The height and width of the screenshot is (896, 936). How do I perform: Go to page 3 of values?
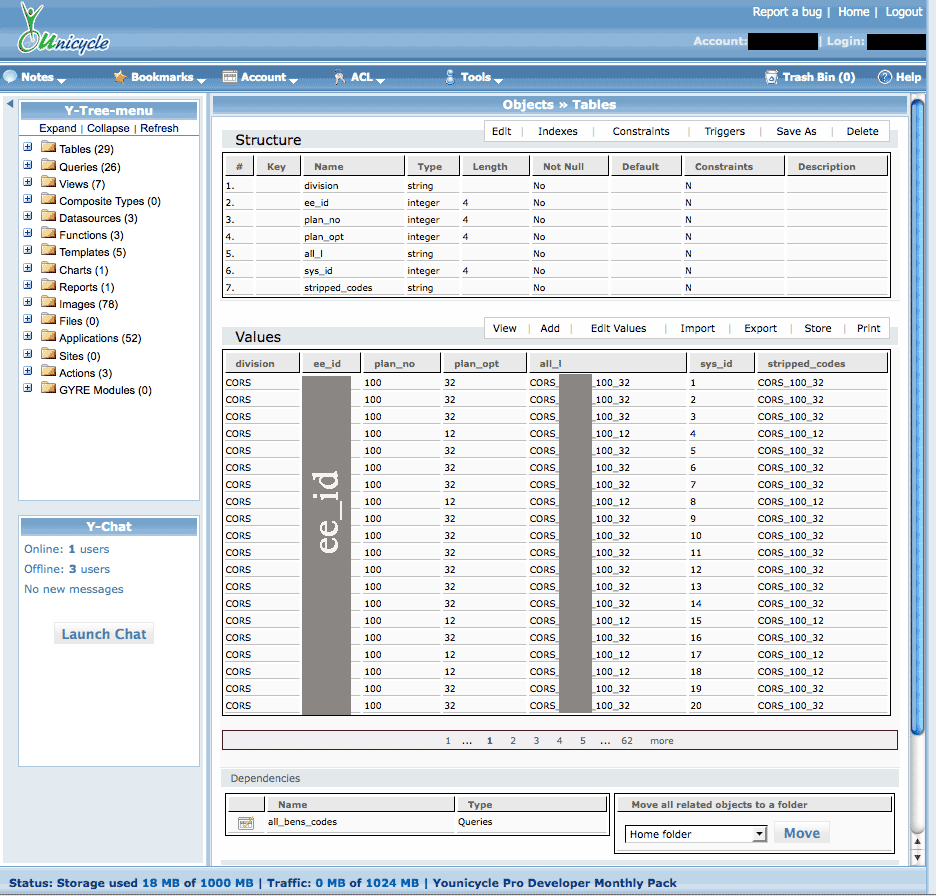point(536,741)
